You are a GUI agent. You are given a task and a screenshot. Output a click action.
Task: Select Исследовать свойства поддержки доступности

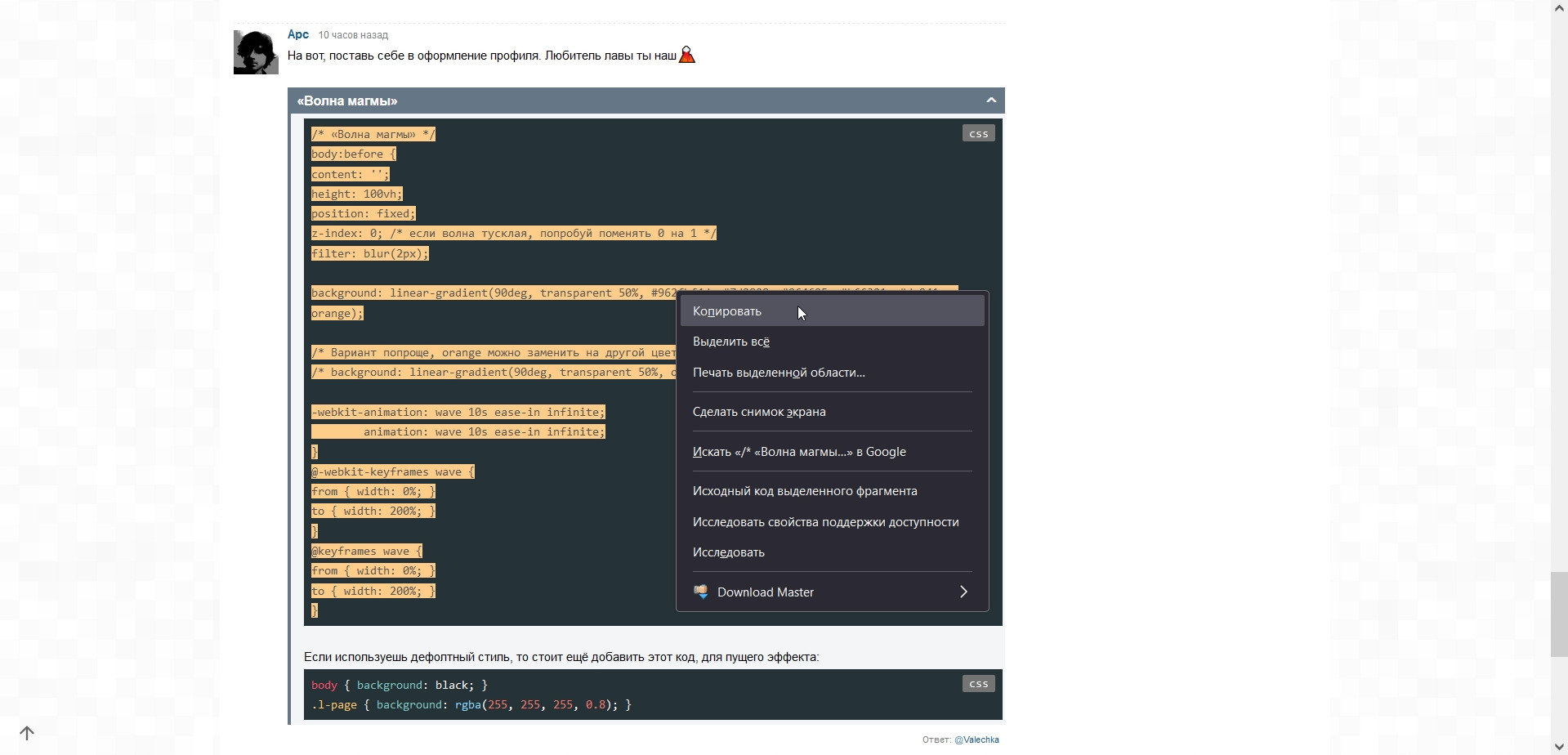(x=825, y=522)
